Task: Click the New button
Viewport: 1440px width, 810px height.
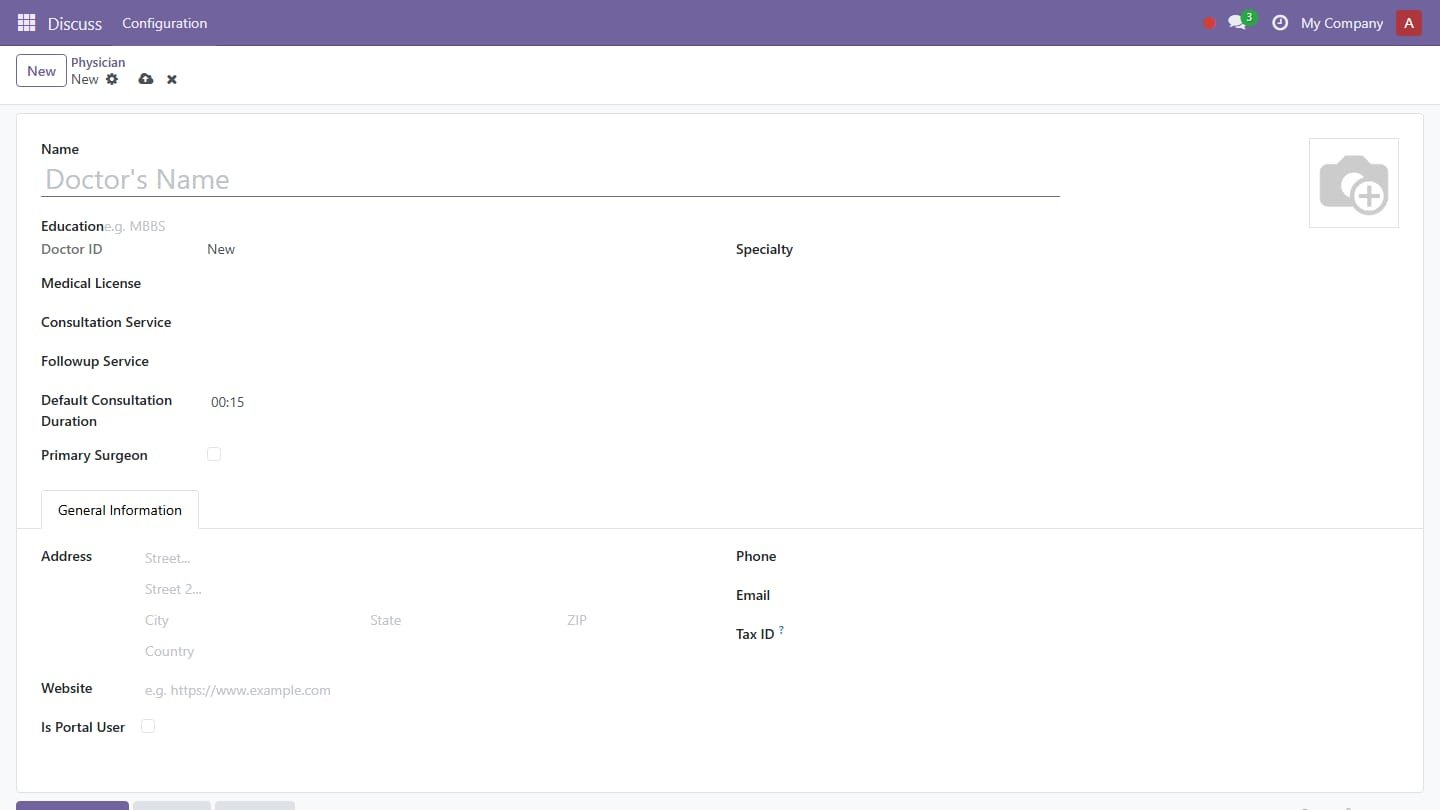Action: click(41, 71)
